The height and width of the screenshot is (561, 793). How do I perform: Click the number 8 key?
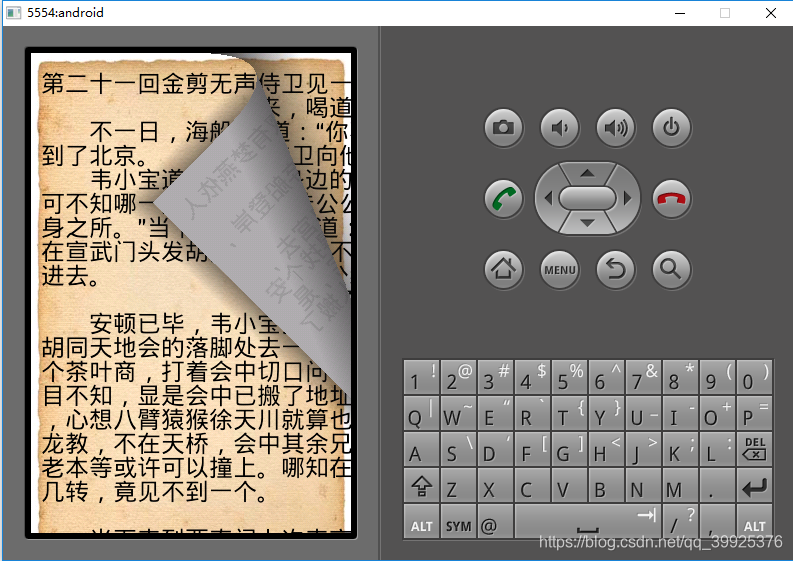coord(681,377)
